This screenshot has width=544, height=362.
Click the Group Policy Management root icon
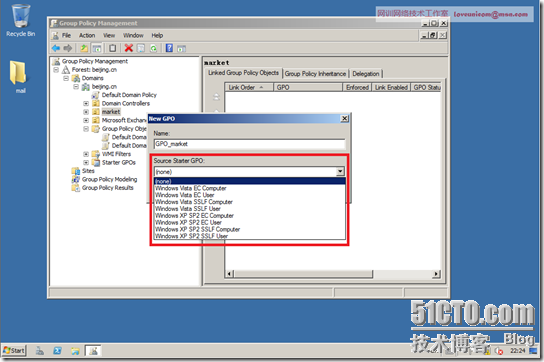[x=56, y=61]
